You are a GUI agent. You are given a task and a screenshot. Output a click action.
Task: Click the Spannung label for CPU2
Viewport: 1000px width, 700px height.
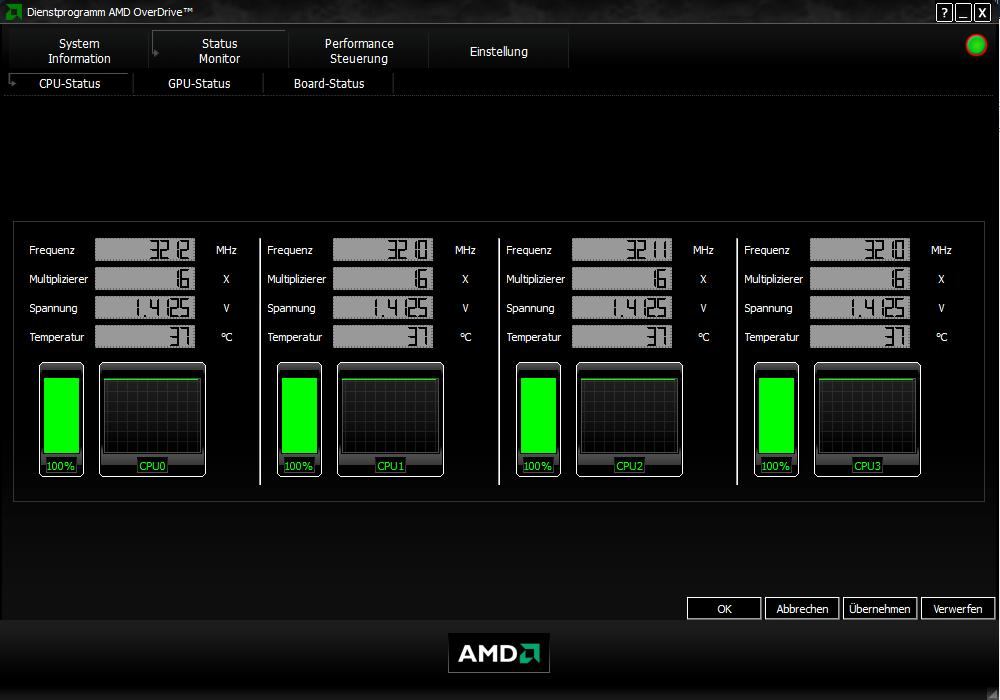(x=530, y=308)
